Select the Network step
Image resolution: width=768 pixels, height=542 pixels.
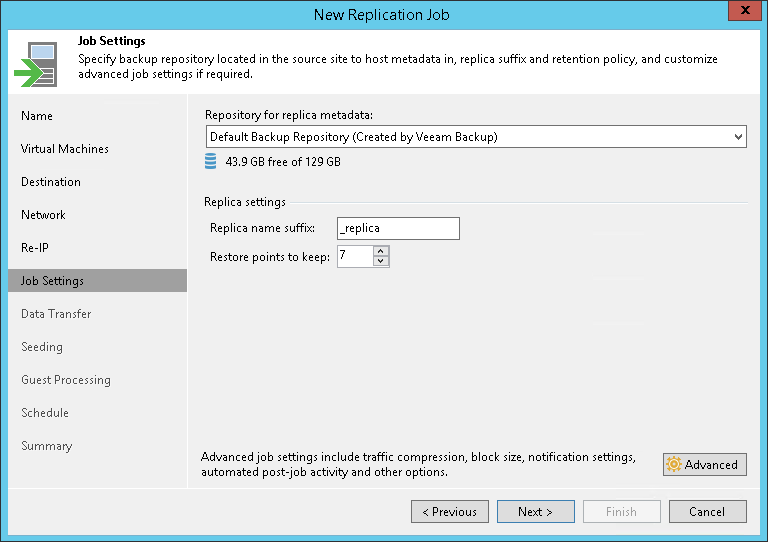pos(43,215)
